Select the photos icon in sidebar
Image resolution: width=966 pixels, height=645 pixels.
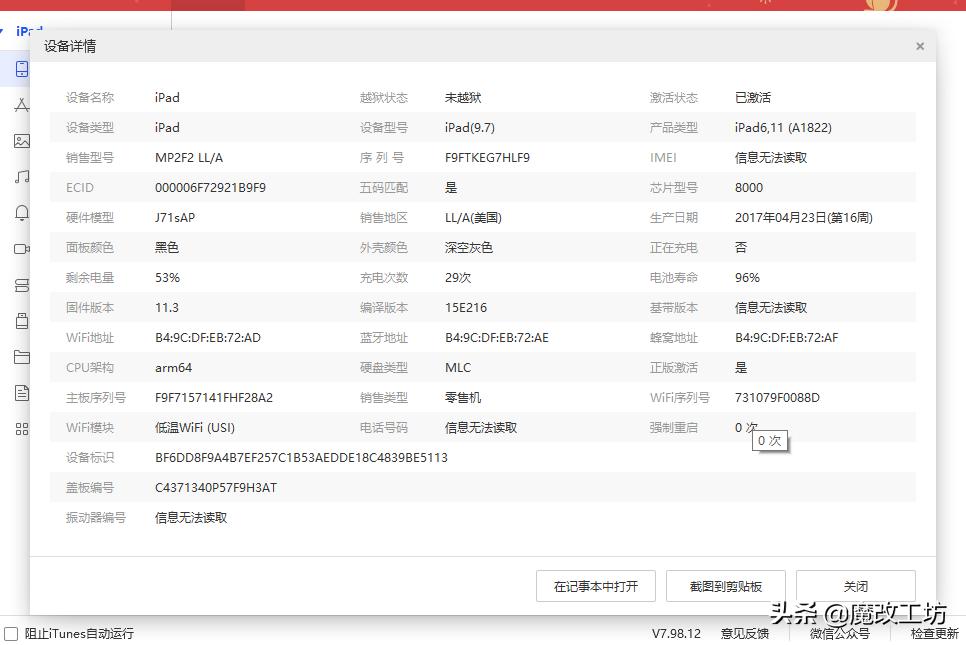[x=22, y=141]
